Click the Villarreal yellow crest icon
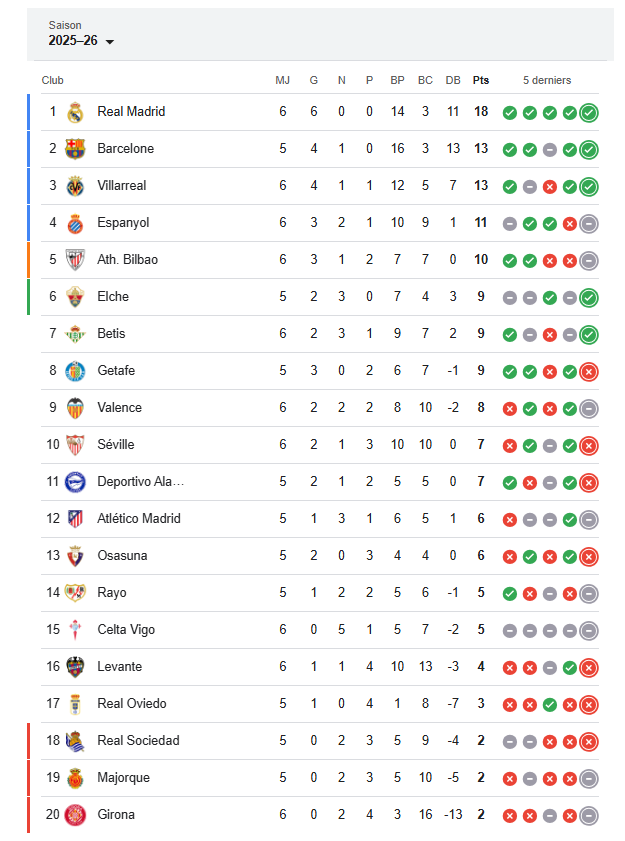 point(75,186)
